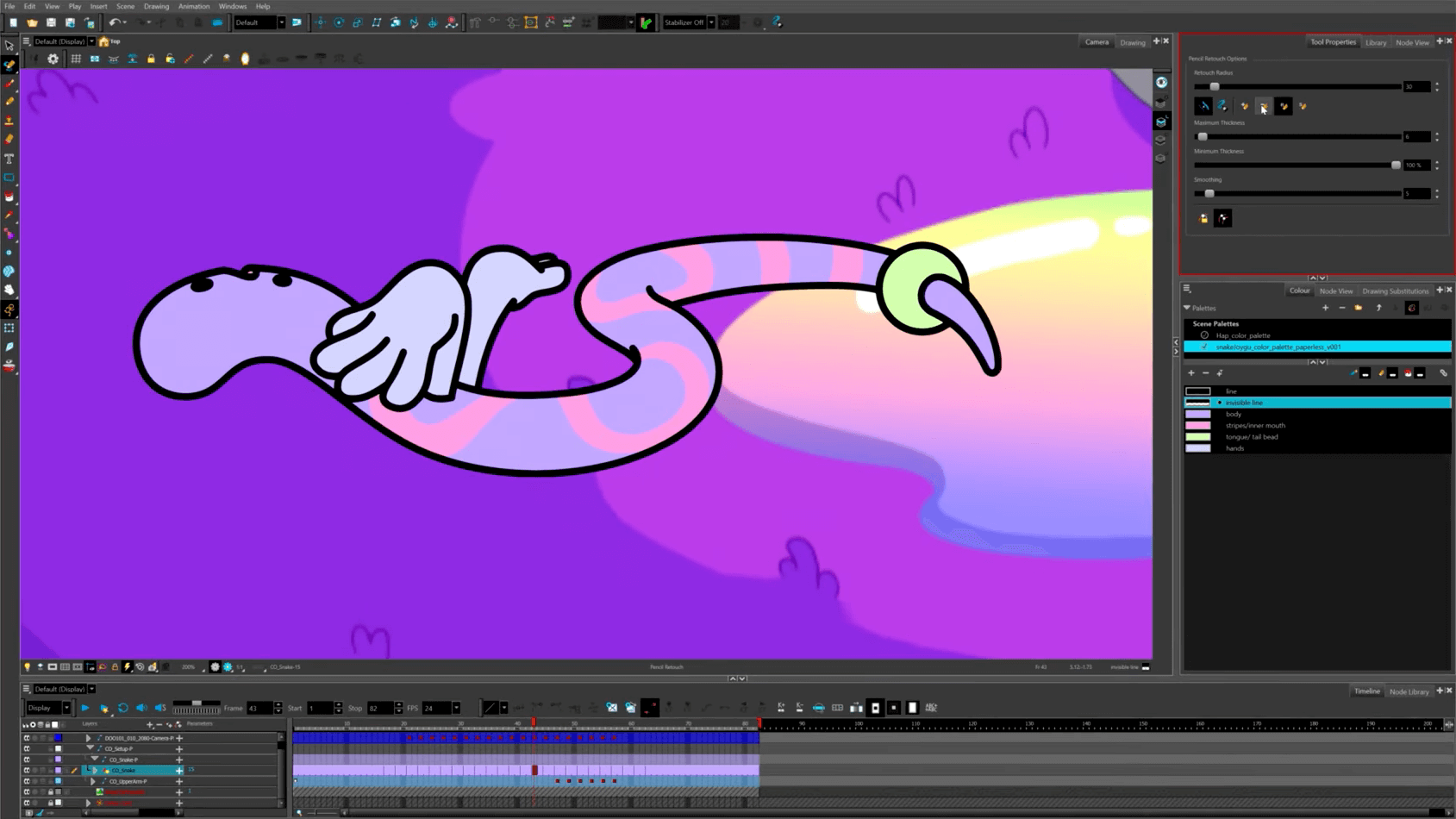Toggle the grid icon in Camera view toolbar
Image resolution: width=1456 pixels, height=819 pixels.
(76, 59)
